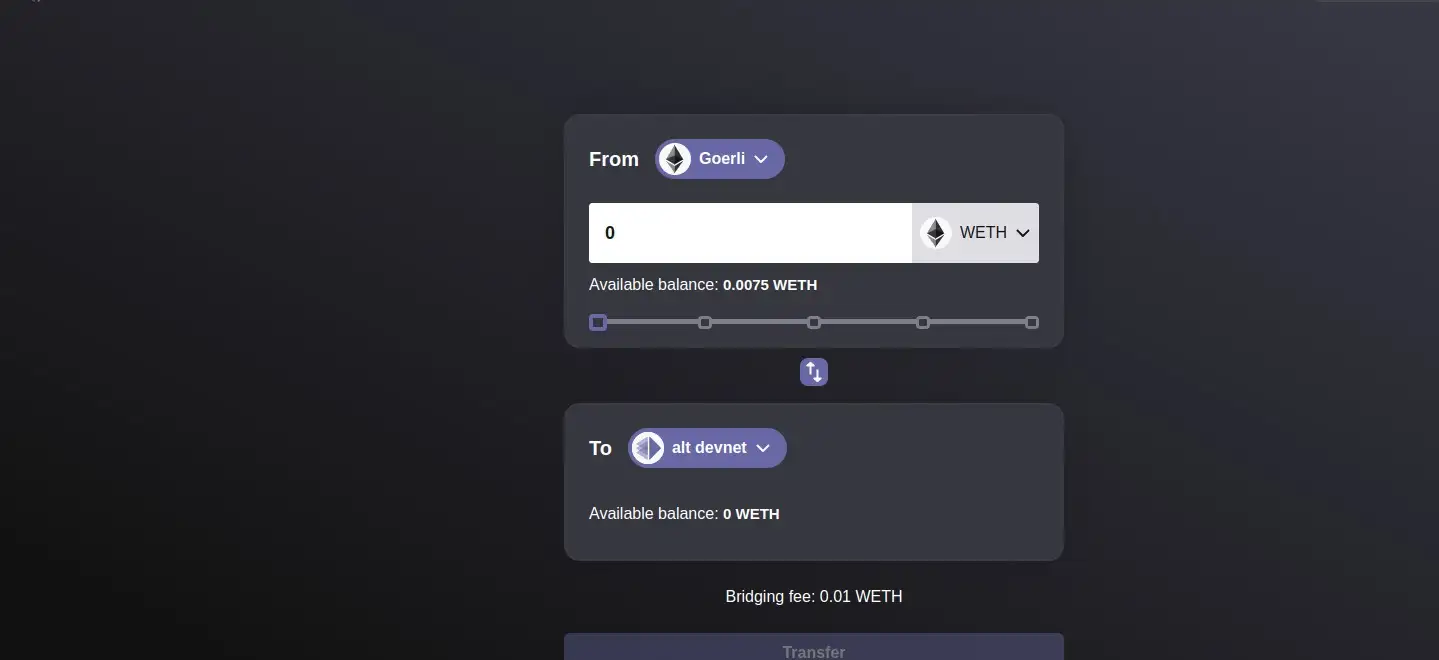Expand the alt devnet destination chevron

pos(763,448)
